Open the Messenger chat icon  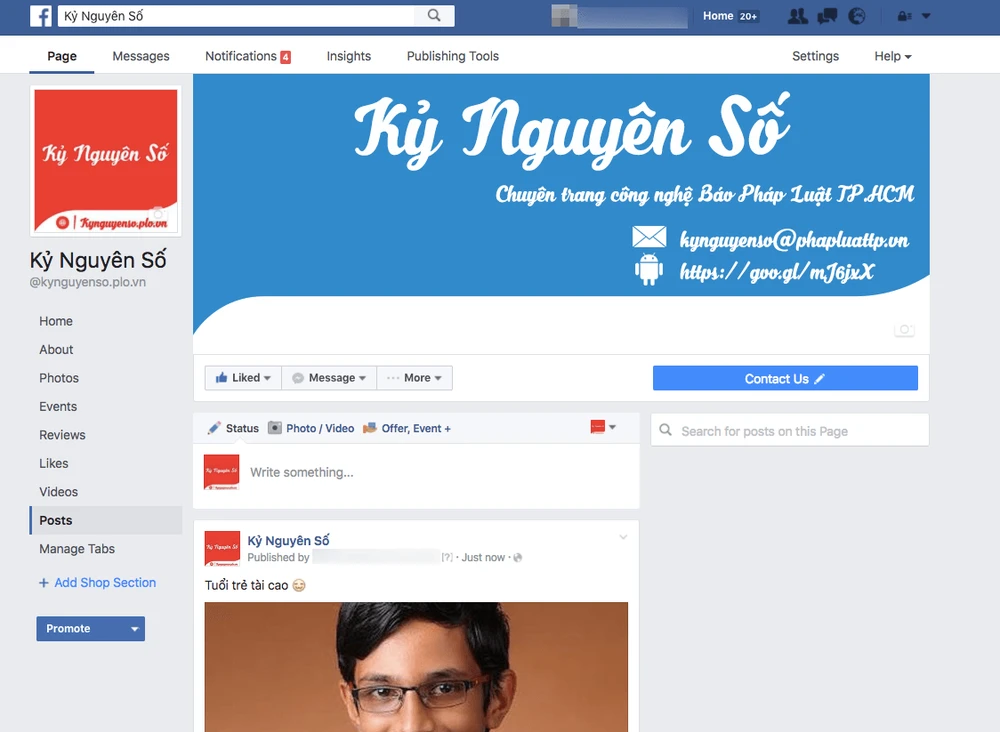pos(827,16)
